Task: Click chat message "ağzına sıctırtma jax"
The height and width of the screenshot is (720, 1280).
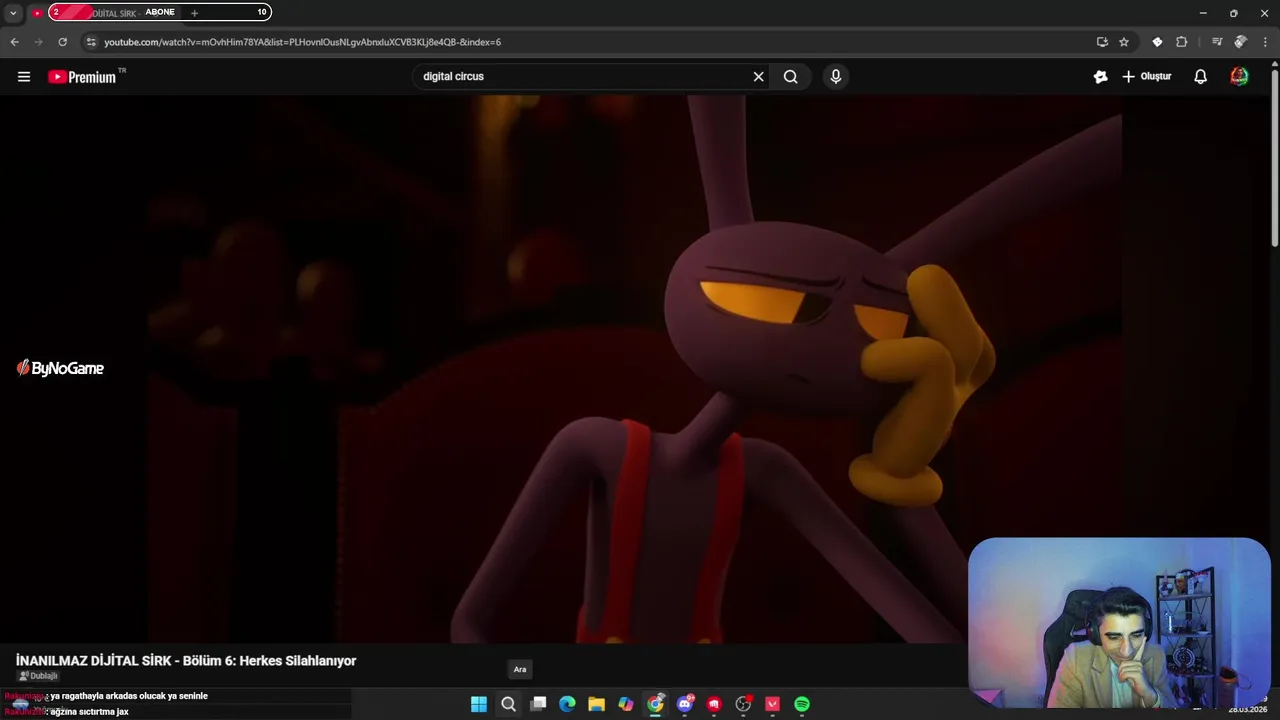Action: click(89, 712)
